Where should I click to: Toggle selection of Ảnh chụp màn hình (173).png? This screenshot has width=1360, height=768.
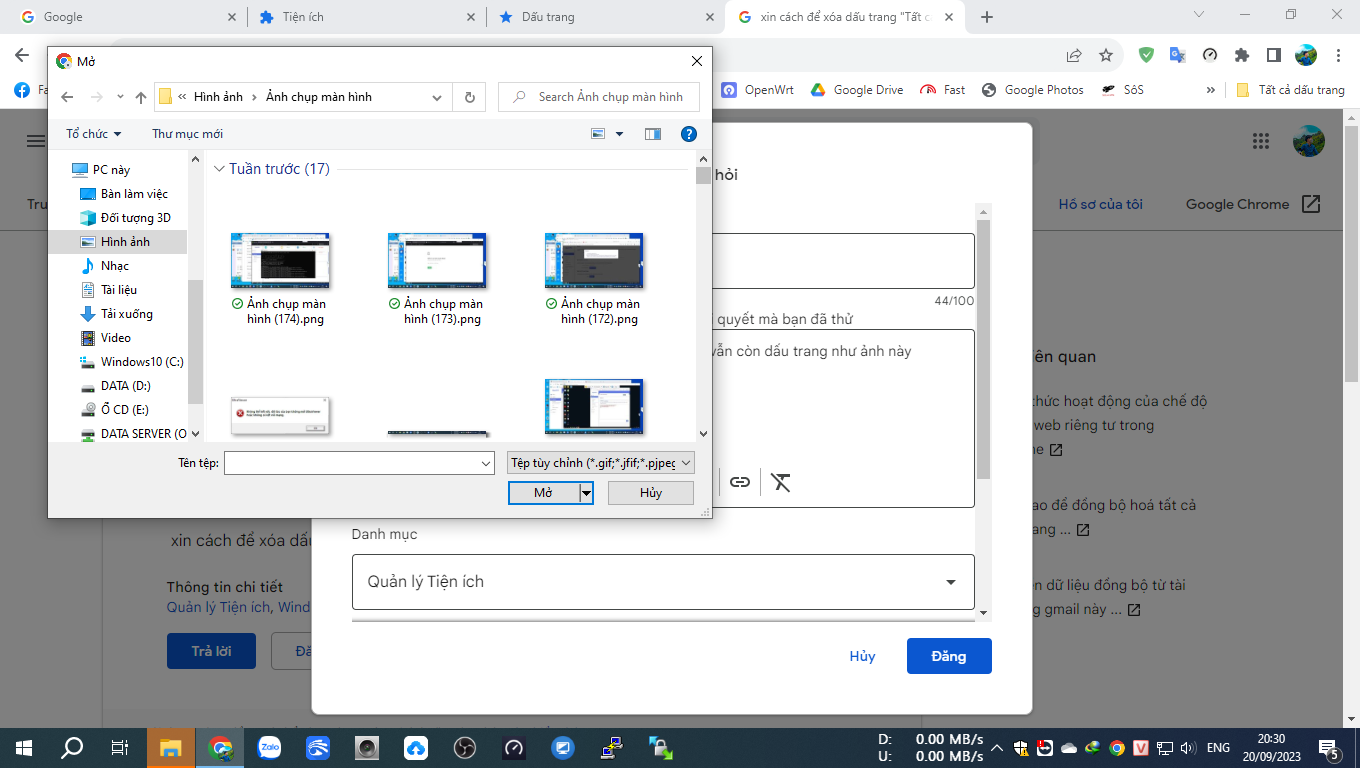437,258
